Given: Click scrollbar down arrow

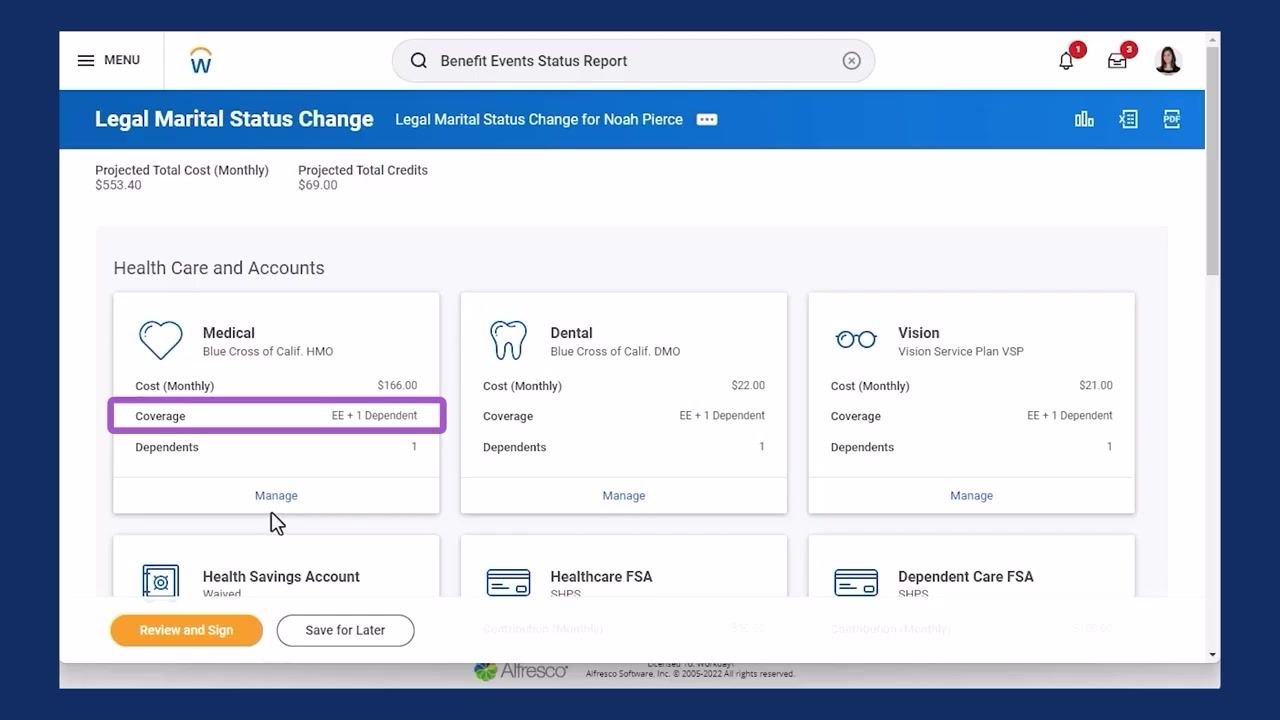Looking at the screenshot, I should click(x=1213, y=655).
